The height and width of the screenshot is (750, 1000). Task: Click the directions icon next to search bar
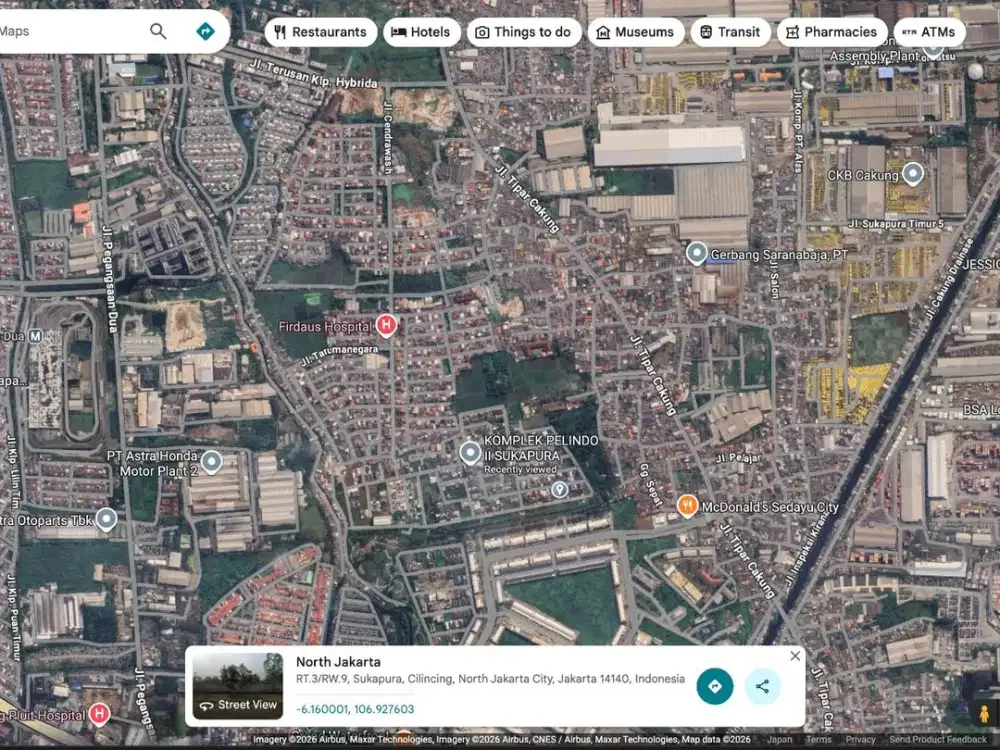(x=206, y=32)
